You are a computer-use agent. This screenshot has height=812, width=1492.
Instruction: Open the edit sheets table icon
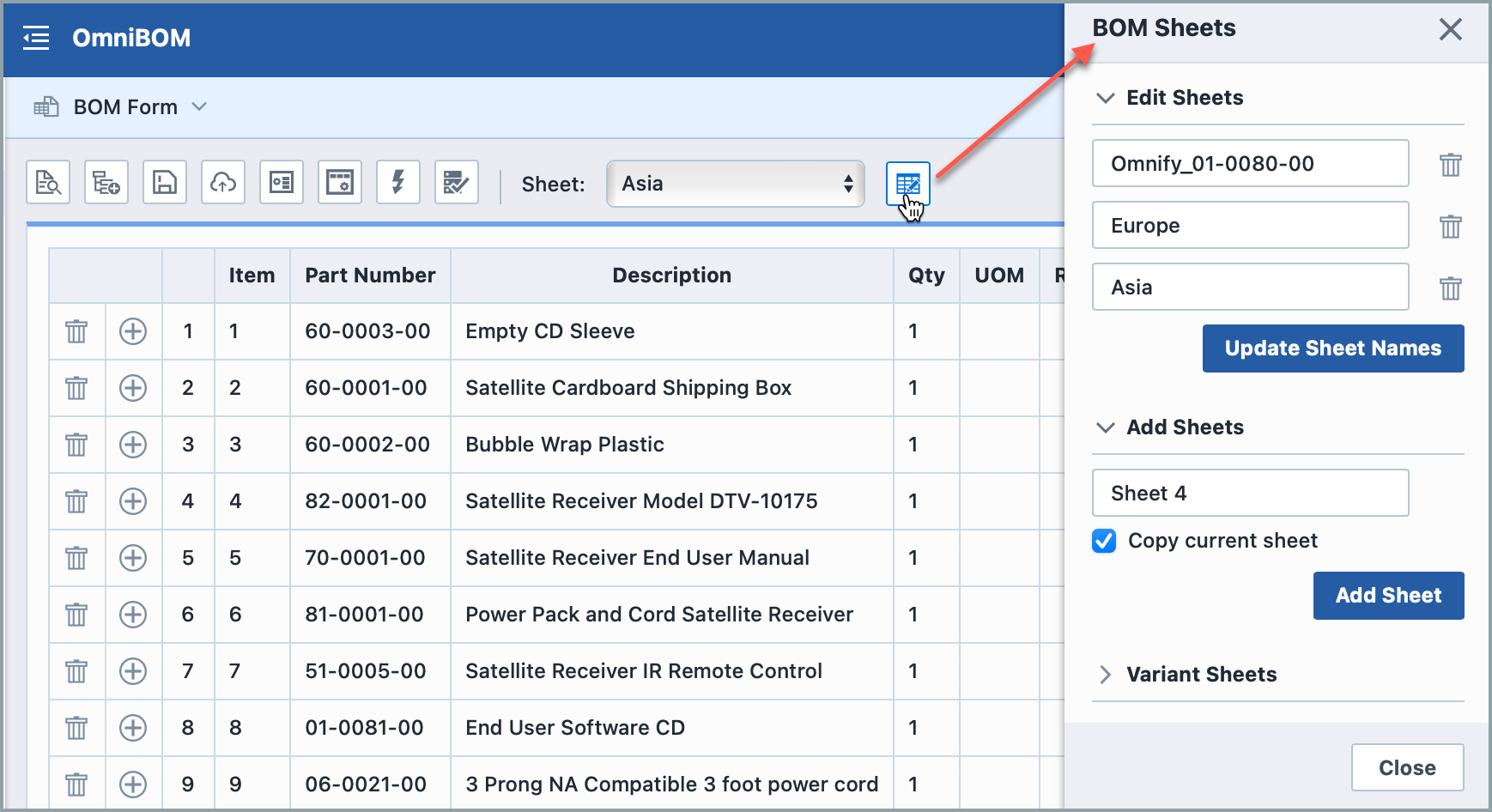907,184
